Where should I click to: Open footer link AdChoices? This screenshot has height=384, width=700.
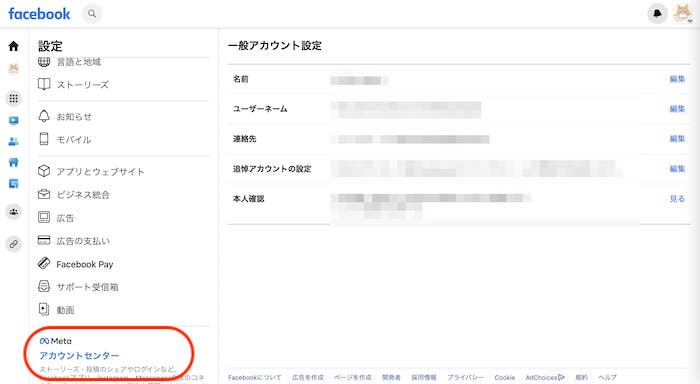coord(545,377)
